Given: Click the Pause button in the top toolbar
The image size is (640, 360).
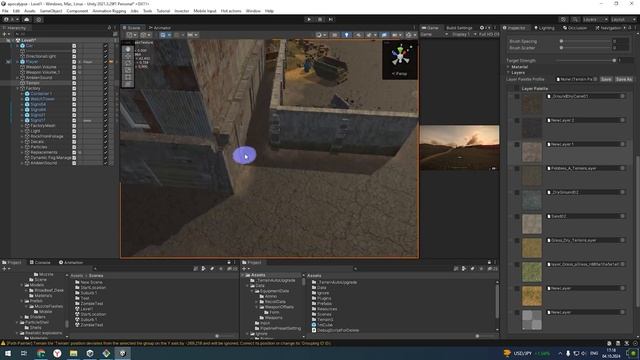Looking at the screenshot, I should point(320,19).
